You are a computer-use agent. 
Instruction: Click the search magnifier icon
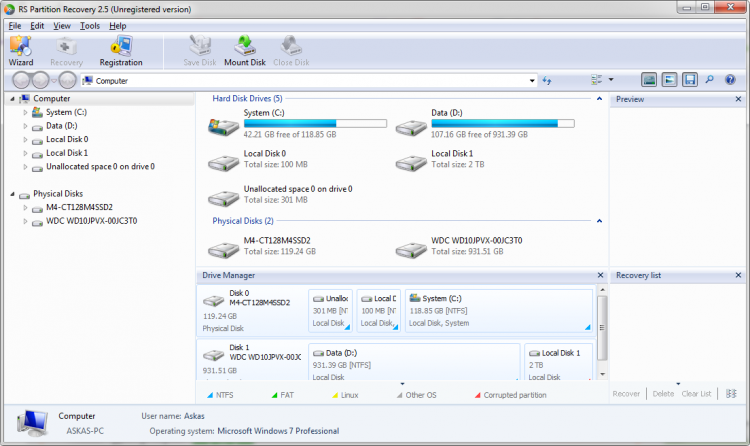click(709, 79)
